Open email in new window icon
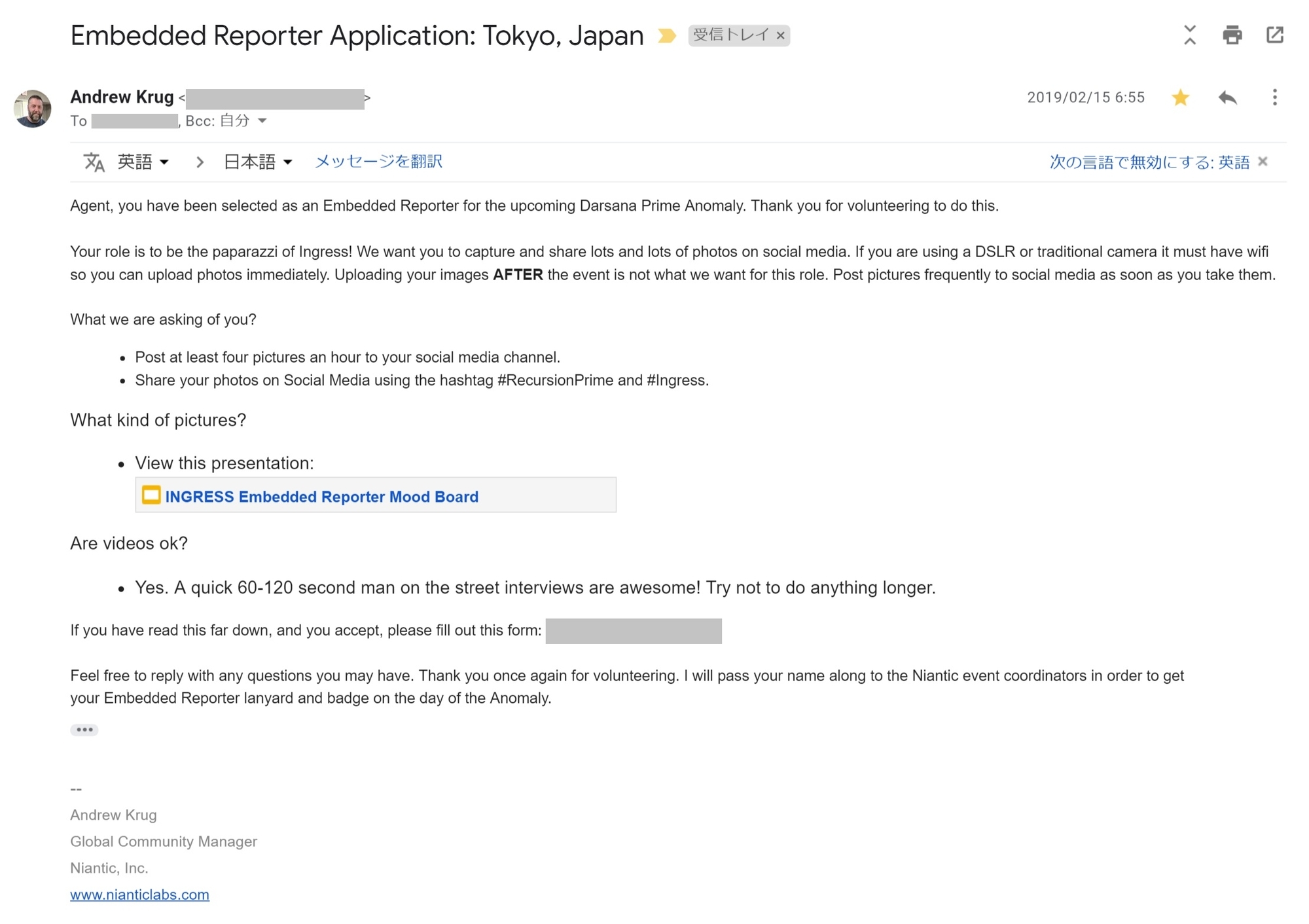The width and height of the screenshot is (1309, 924). click(1274, 35)
